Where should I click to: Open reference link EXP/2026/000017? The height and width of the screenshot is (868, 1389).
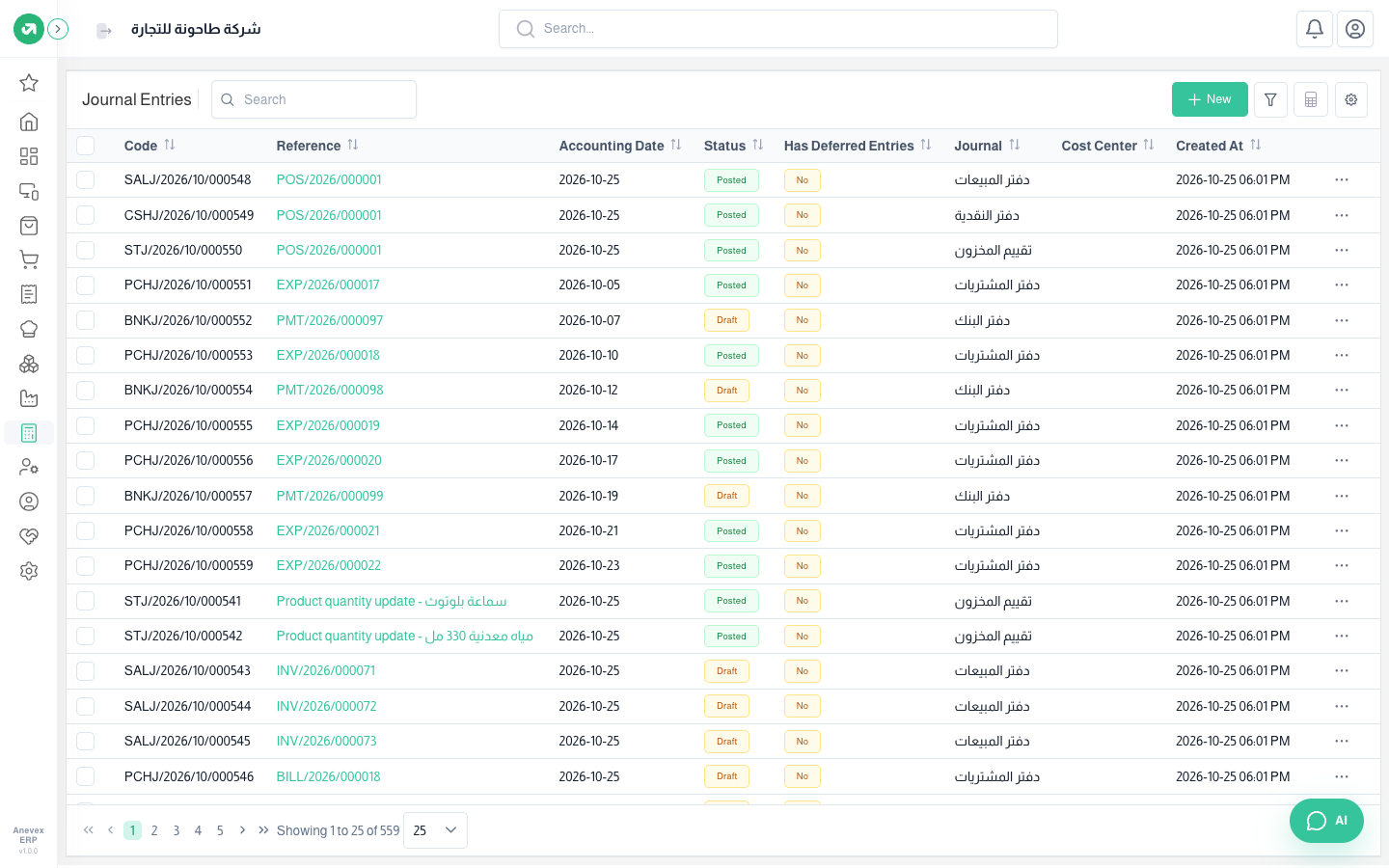(x=328, y=285)
